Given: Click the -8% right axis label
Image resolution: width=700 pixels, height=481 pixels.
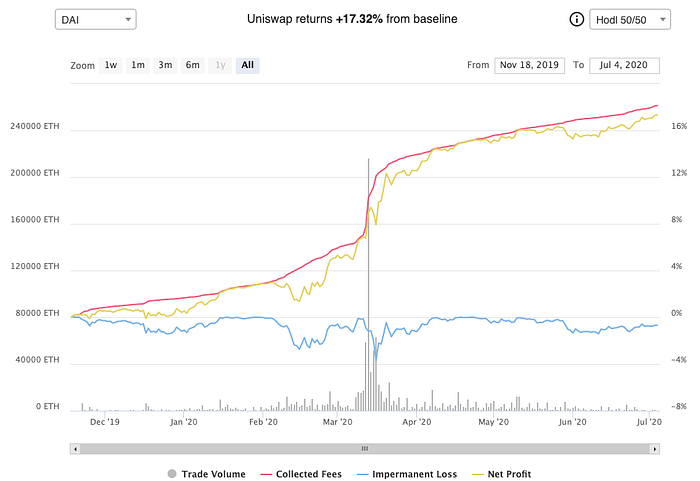Looking at the screenshot, I should (679, 406).
